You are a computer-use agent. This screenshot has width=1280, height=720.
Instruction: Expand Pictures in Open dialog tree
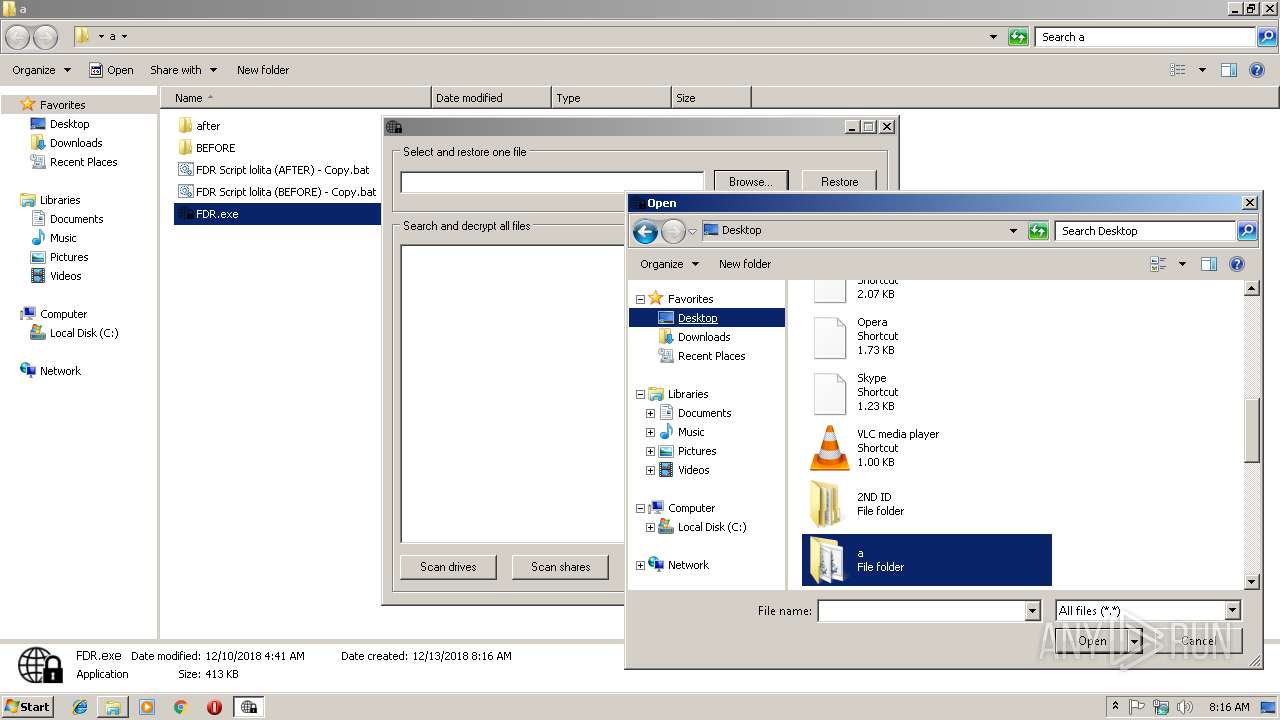[x=650, y=451]
